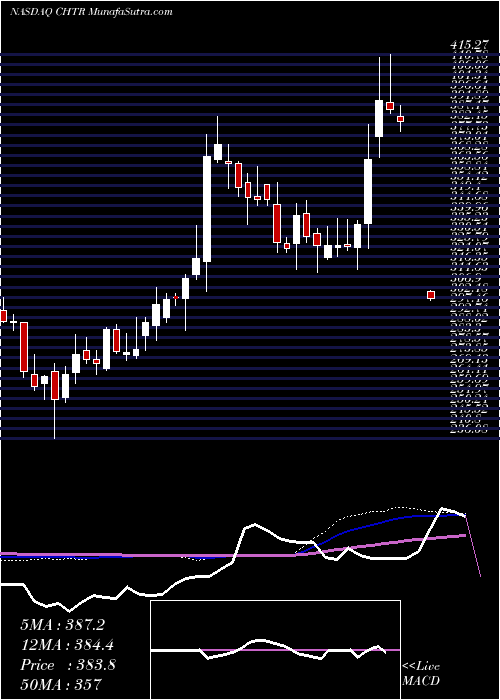Click the isolated red candle at far right
500x700 pixels.
pos(431,295)
